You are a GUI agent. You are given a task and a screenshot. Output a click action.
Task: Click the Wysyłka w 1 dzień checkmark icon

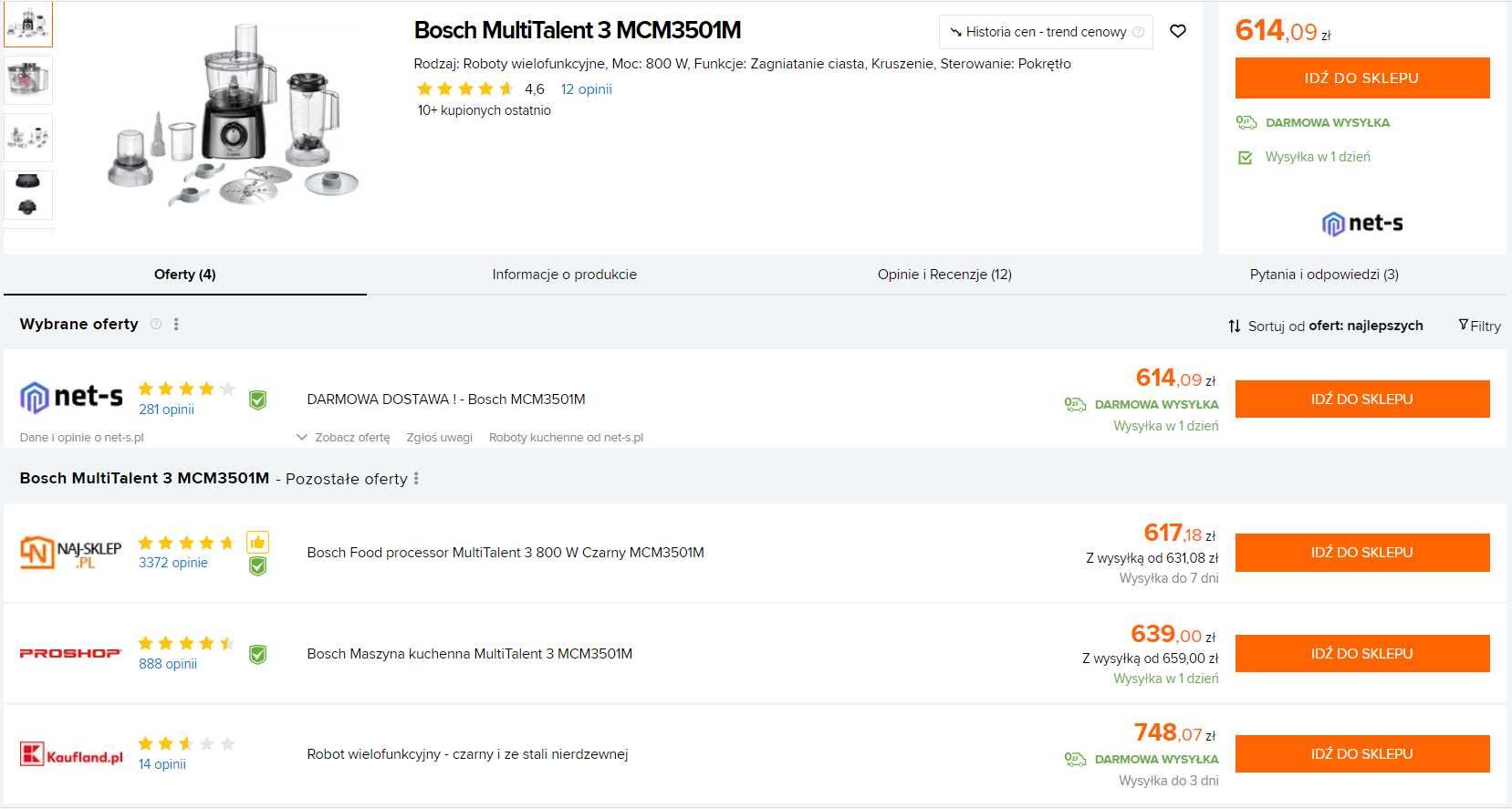(x=1245, y=158)
